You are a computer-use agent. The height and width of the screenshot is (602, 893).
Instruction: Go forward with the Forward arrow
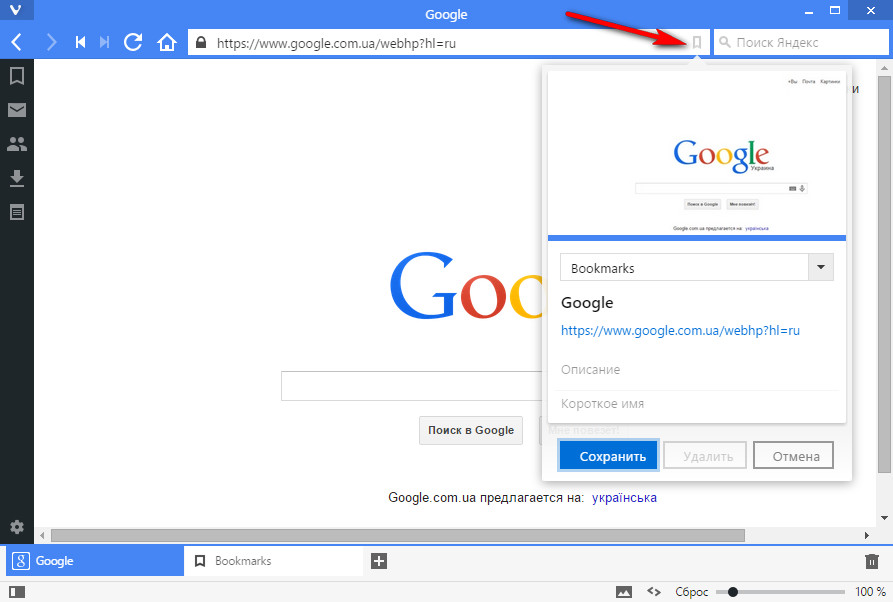click(51, 42)
